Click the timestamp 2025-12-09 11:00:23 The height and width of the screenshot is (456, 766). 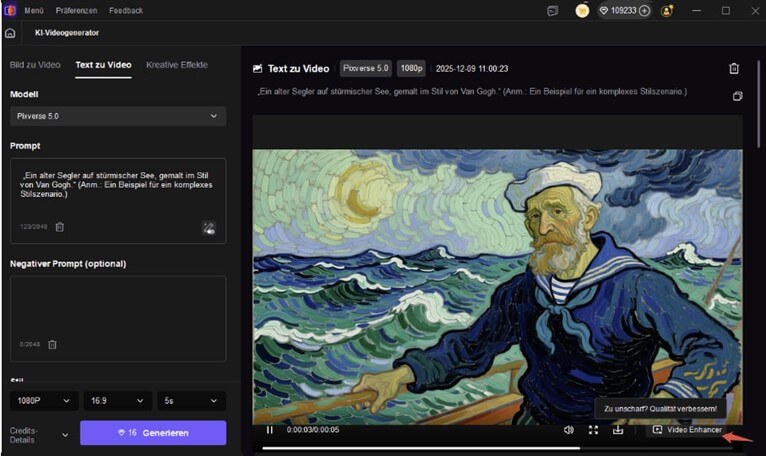tap(472, 69)
